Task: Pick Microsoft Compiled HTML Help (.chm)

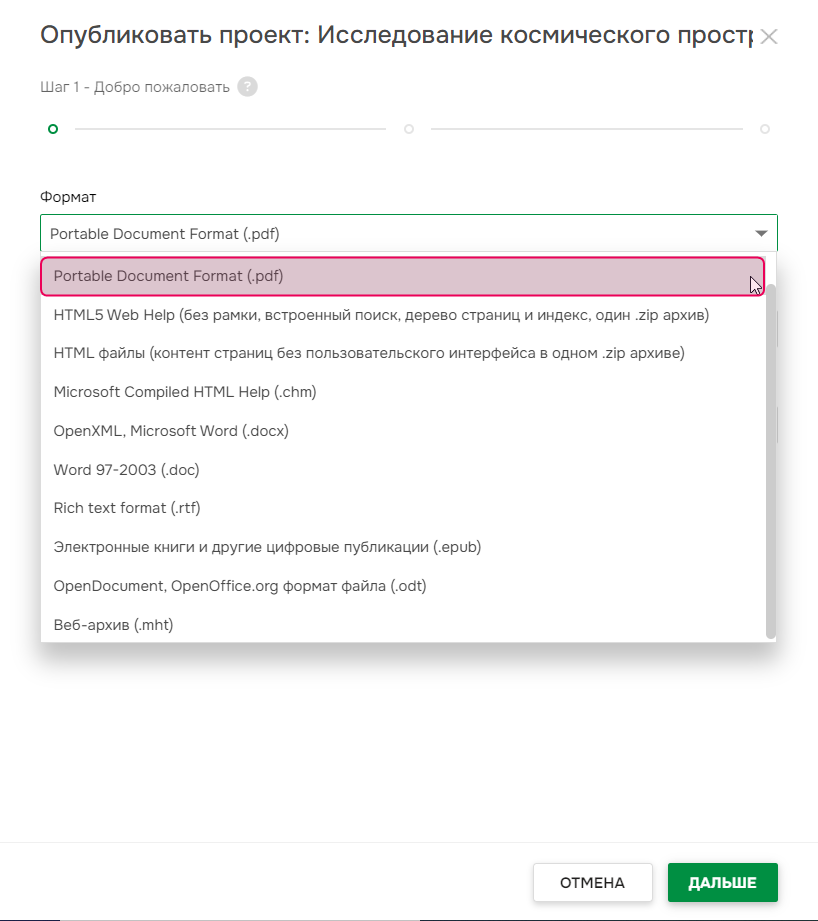Action: click(185, 392)
